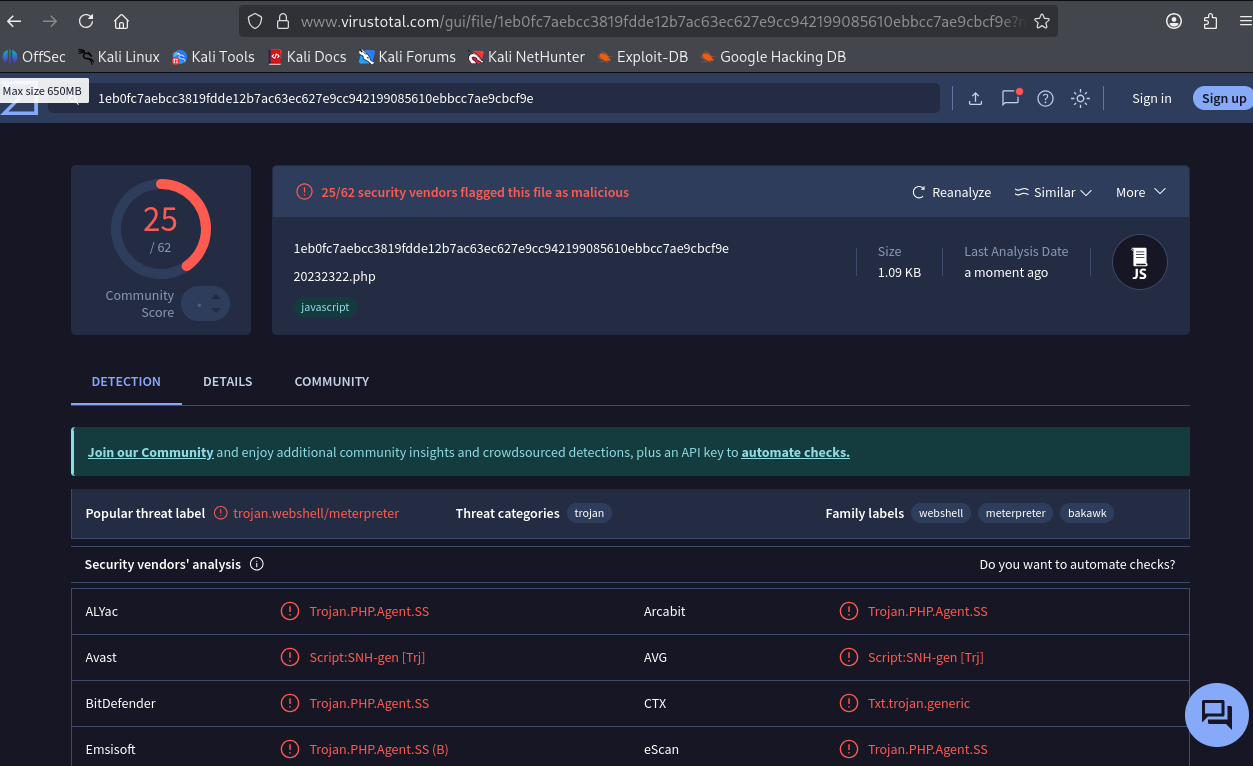View site security padlock information
The image size is (1253, 766).
tap(282, 21)
